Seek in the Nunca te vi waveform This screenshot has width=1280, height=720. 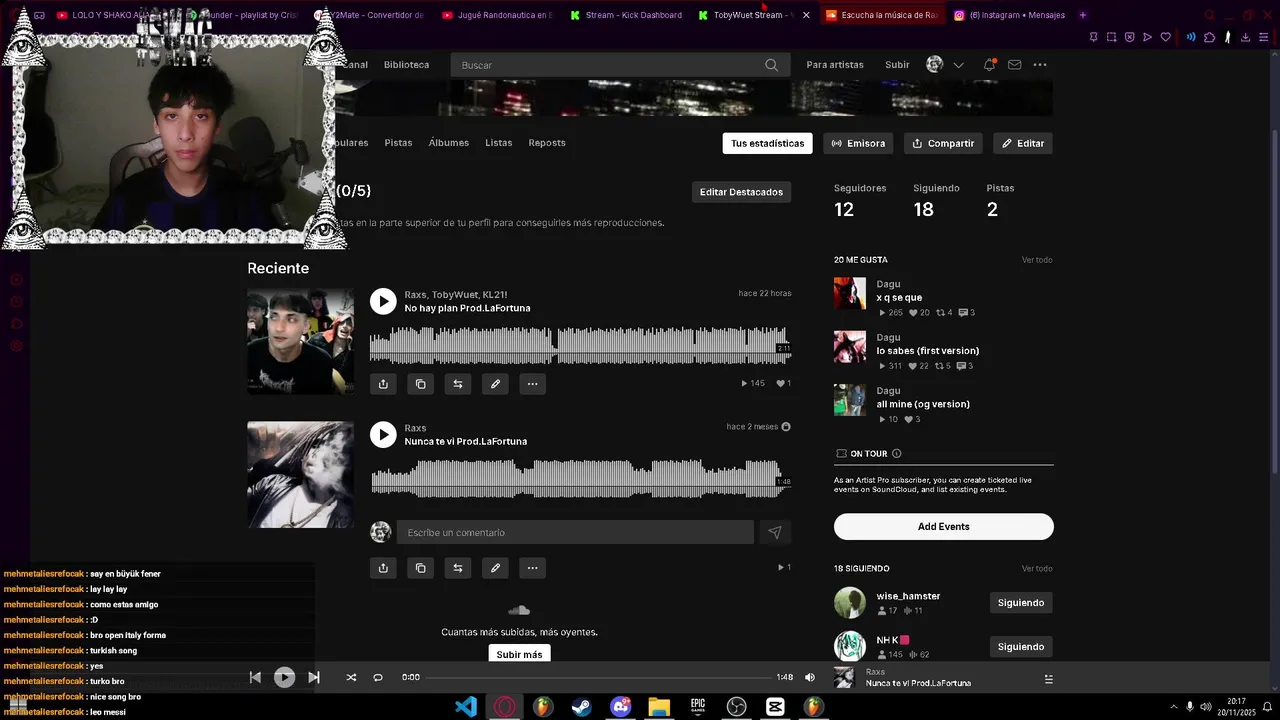580,478
